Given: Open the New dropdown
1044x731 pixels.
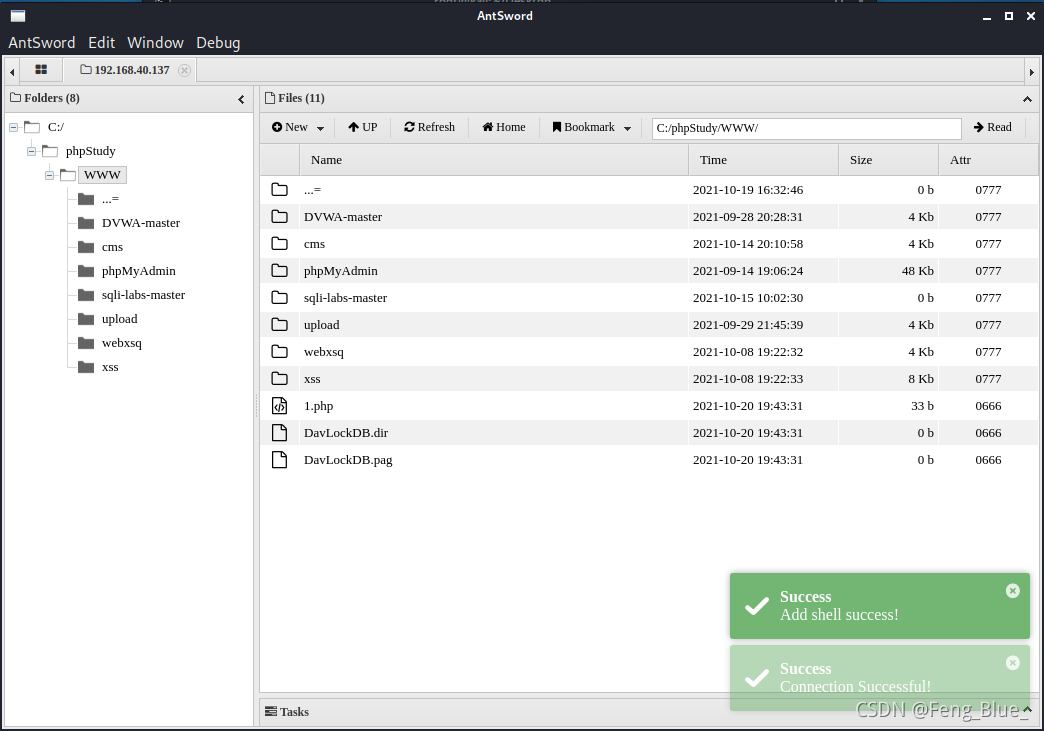Looking at the screenshot, I should click(298, 127).
